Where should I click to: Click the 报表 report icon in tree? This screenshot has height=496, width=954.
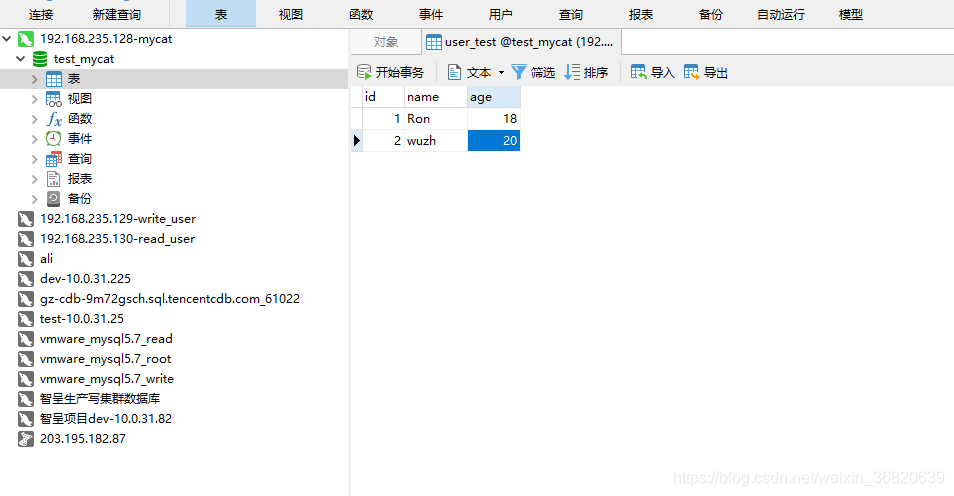tap(54, 179)
